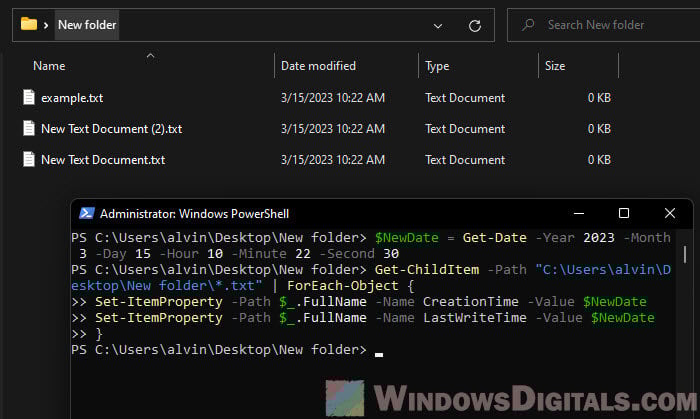Viewport: 700px width, 419px height.
Task: Click the LastWriteTime text in PowerShell
Action: [x=475, y=318]
